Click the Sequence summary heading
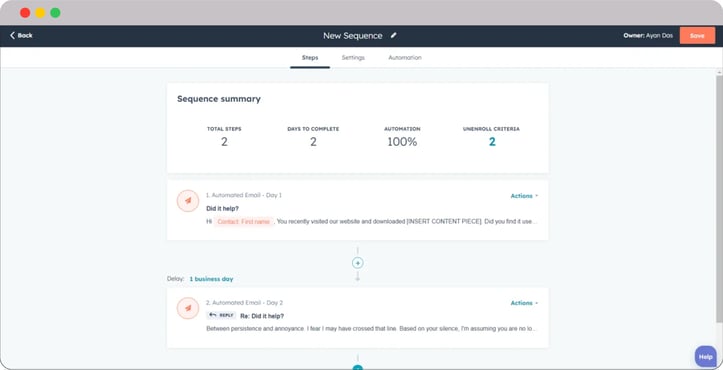Viewport: 723px width, 370px height. click(x=219, y=99)
